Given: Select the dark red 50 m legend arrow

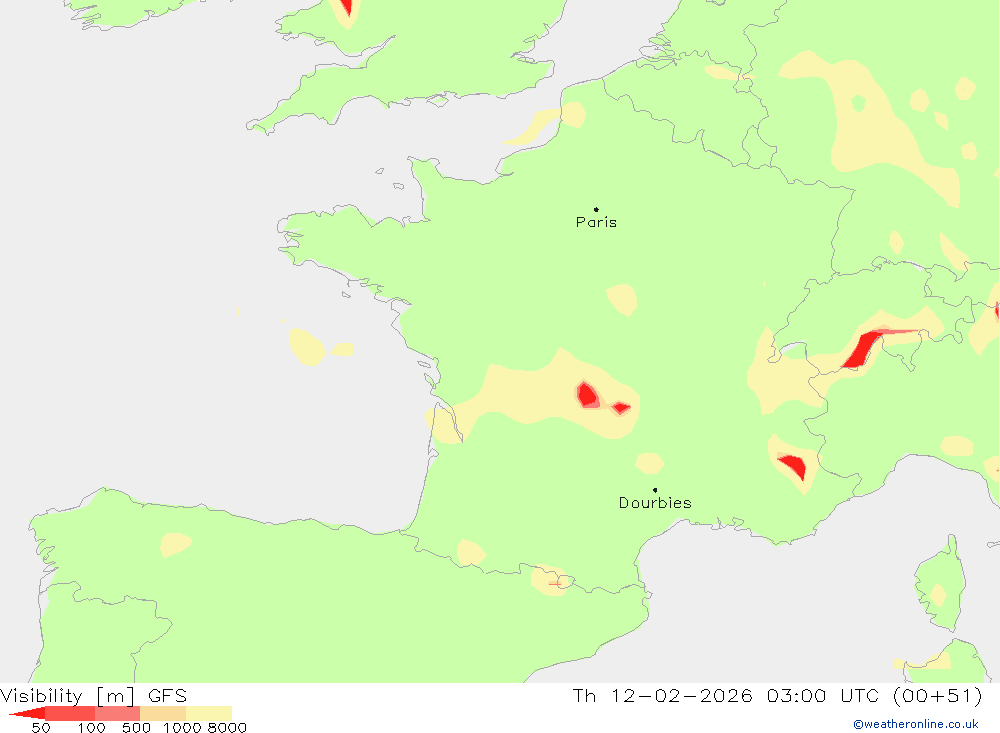Looking at the screenshot, I should coord(27,713).
